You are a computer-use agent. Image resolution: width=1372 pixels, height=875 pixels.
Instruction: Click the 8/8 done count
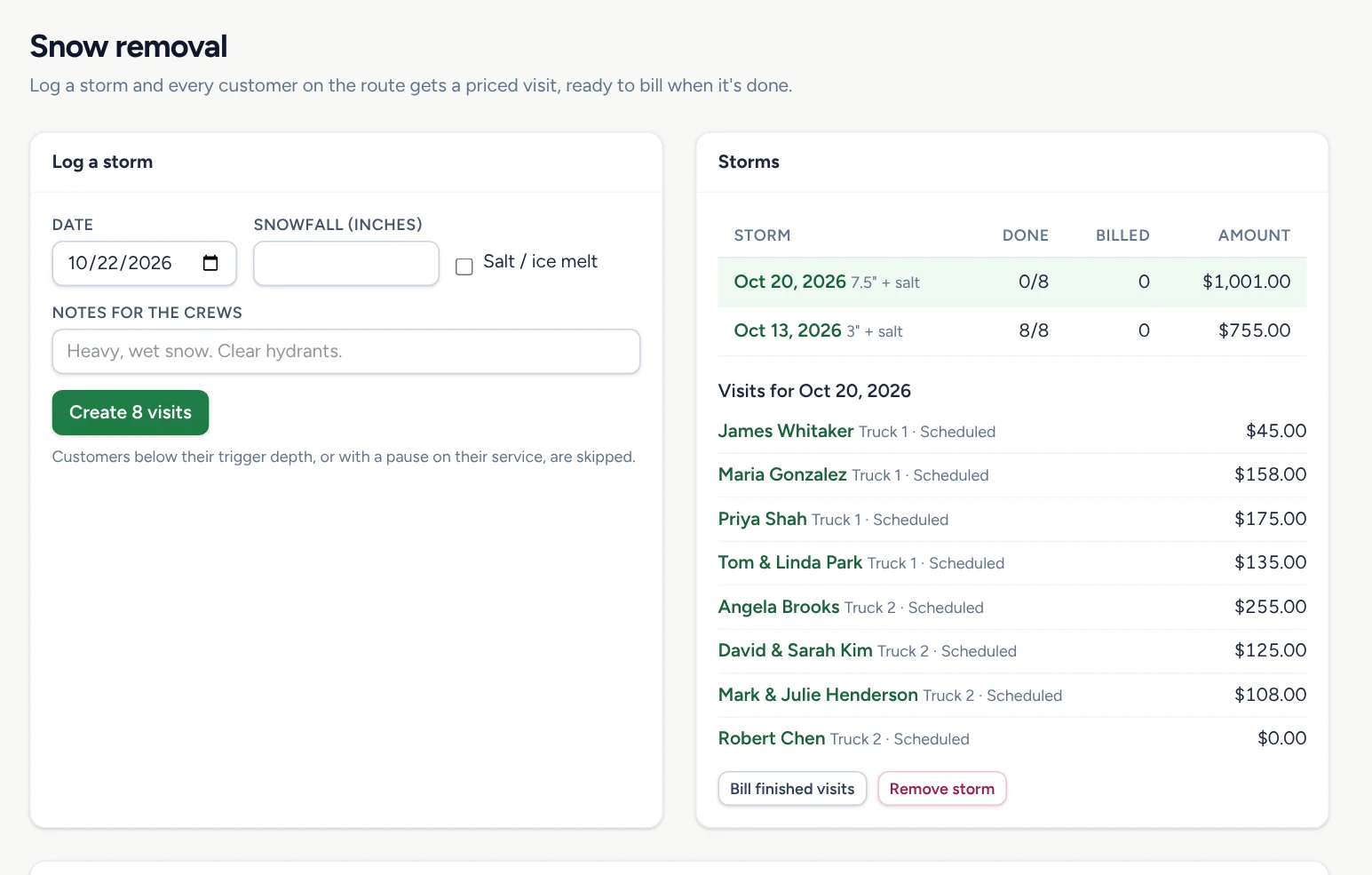[1034, 330]
